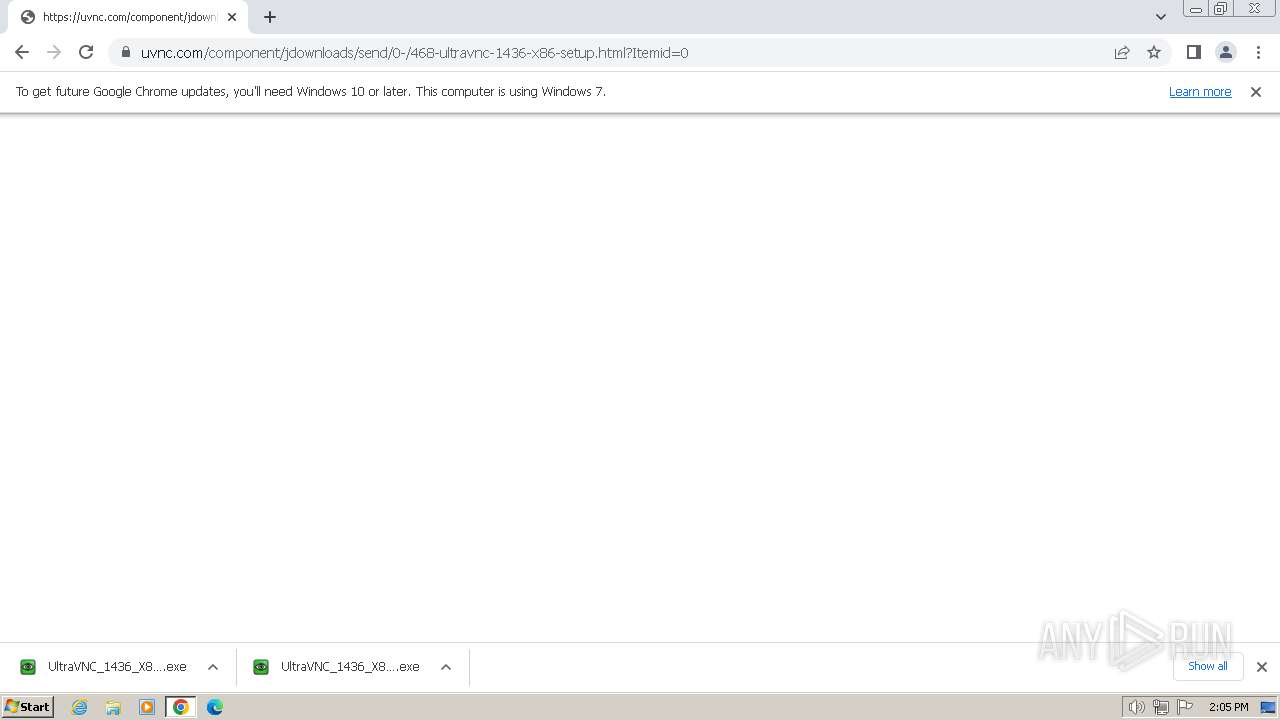Open Windows Start menu
Image resolution: width=1280 pixels, height=720 pixels.
28,707
